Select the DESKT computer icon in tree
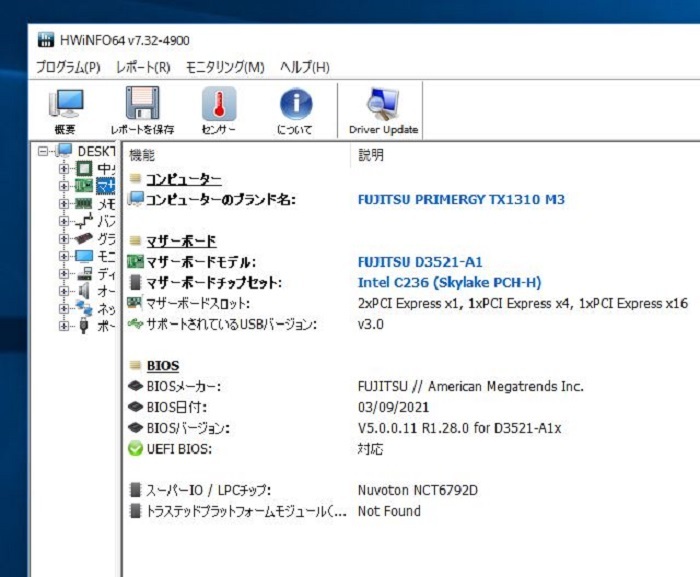Image resolution: width=700 pixels, height=577 pixels. (x=64, y=151)
